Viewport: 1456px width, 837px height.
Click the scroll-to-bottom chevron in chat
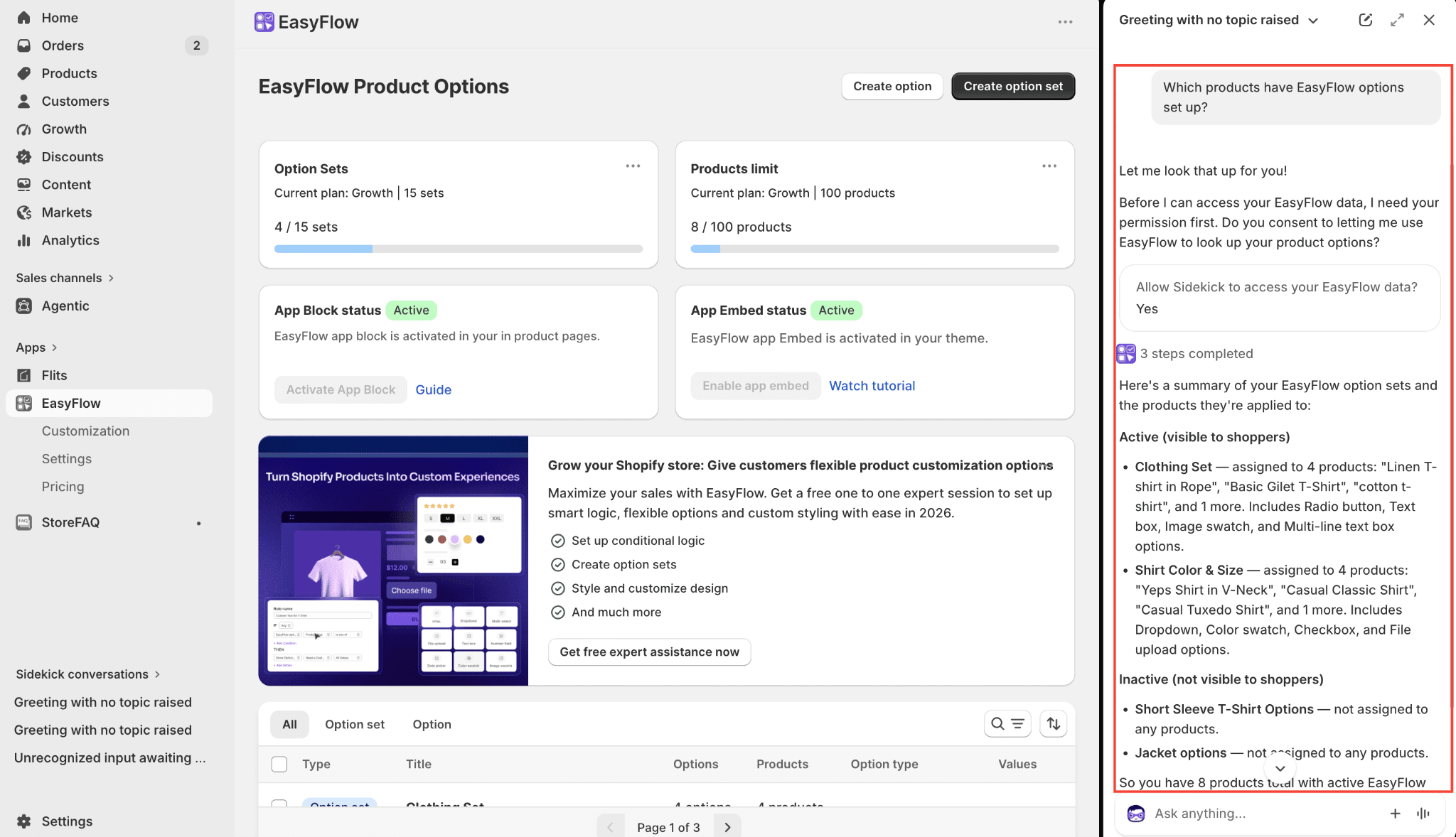click(x=1280, y=768)
